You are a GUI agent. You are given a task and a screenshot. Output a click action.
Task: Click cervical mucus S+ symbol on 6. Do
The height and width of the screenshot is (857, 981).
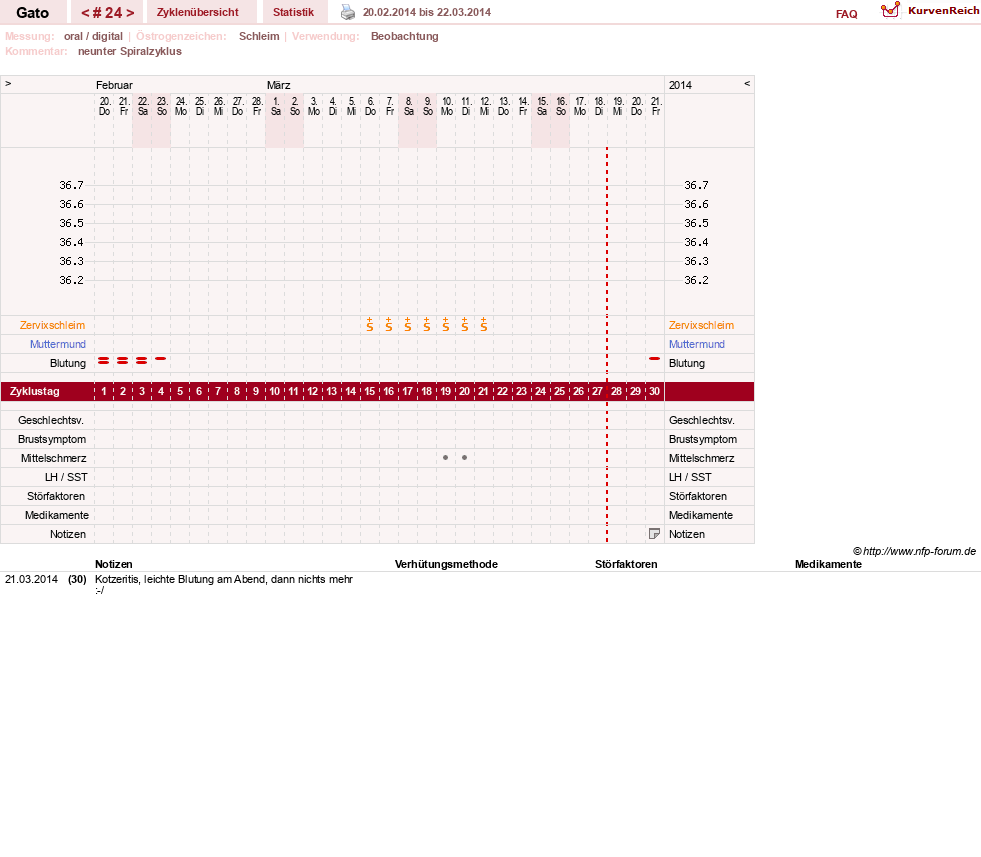pyautogui.click(x=370, y=325)
